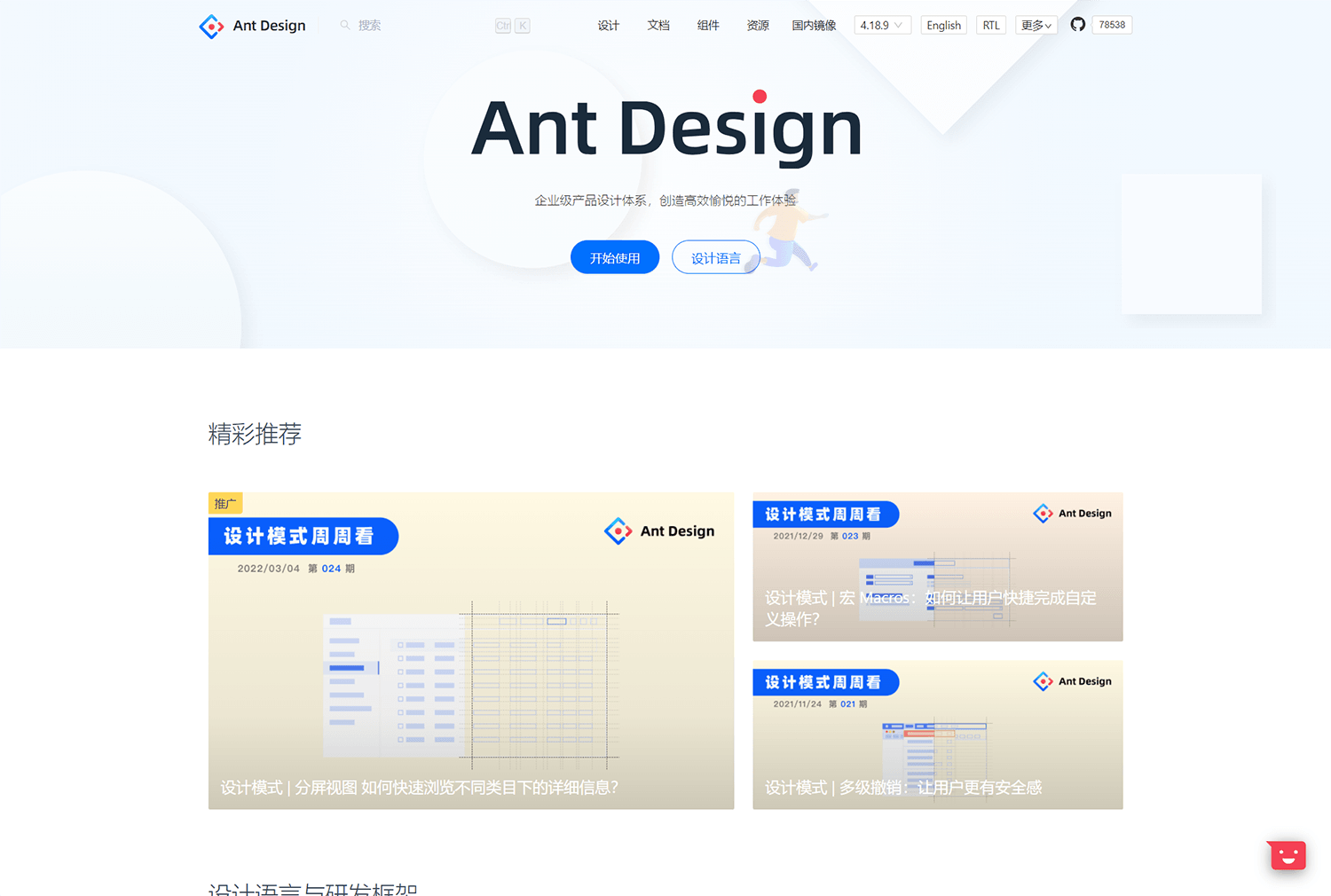Click the Ant Design header title text
1331x896 pixels.
click(x=269, y=26)
